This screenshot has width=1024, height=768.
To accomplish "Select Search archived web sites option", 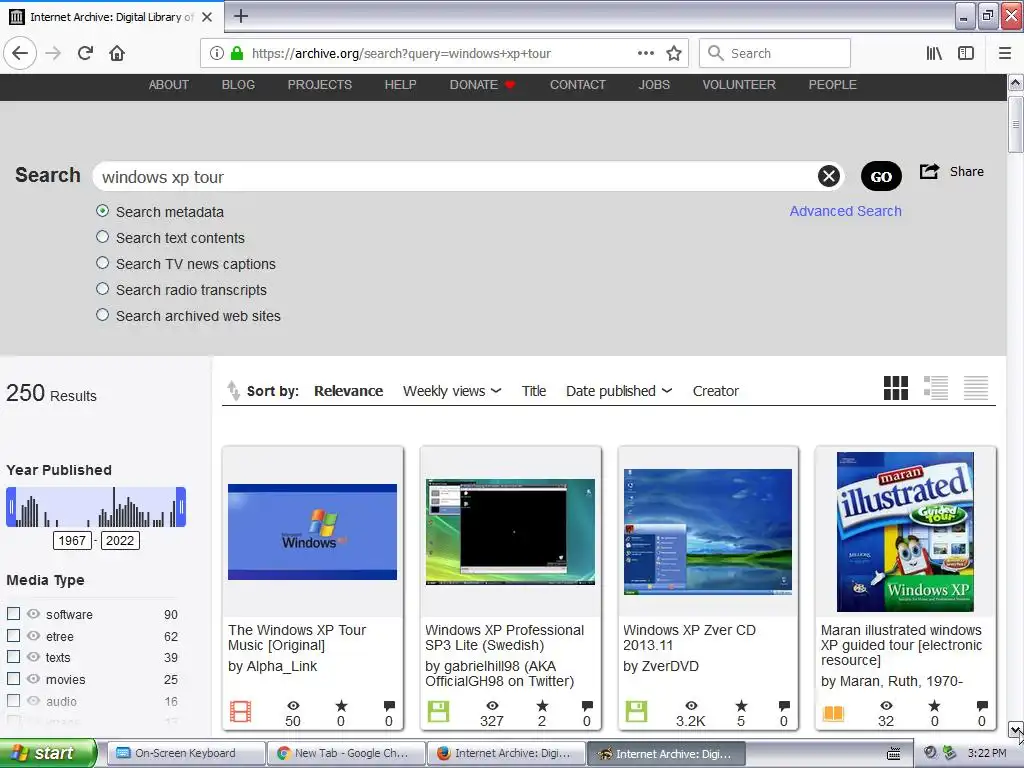I will [x=103, y=315].
